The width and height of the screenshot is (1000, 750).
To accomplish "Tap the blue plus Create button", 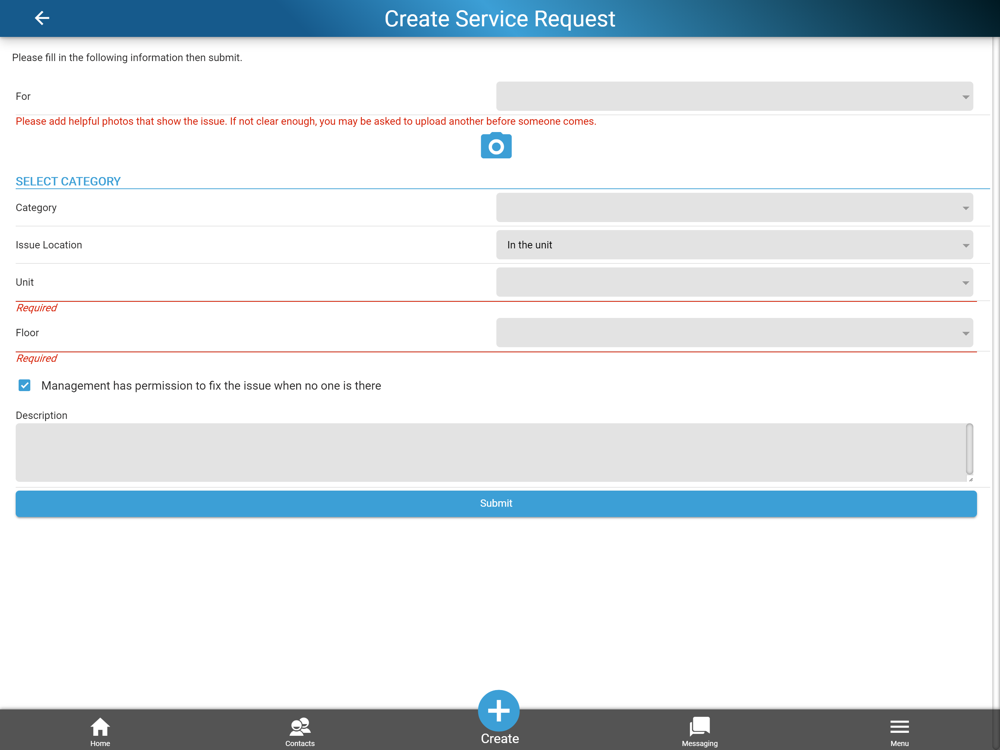I will [499, 710].
